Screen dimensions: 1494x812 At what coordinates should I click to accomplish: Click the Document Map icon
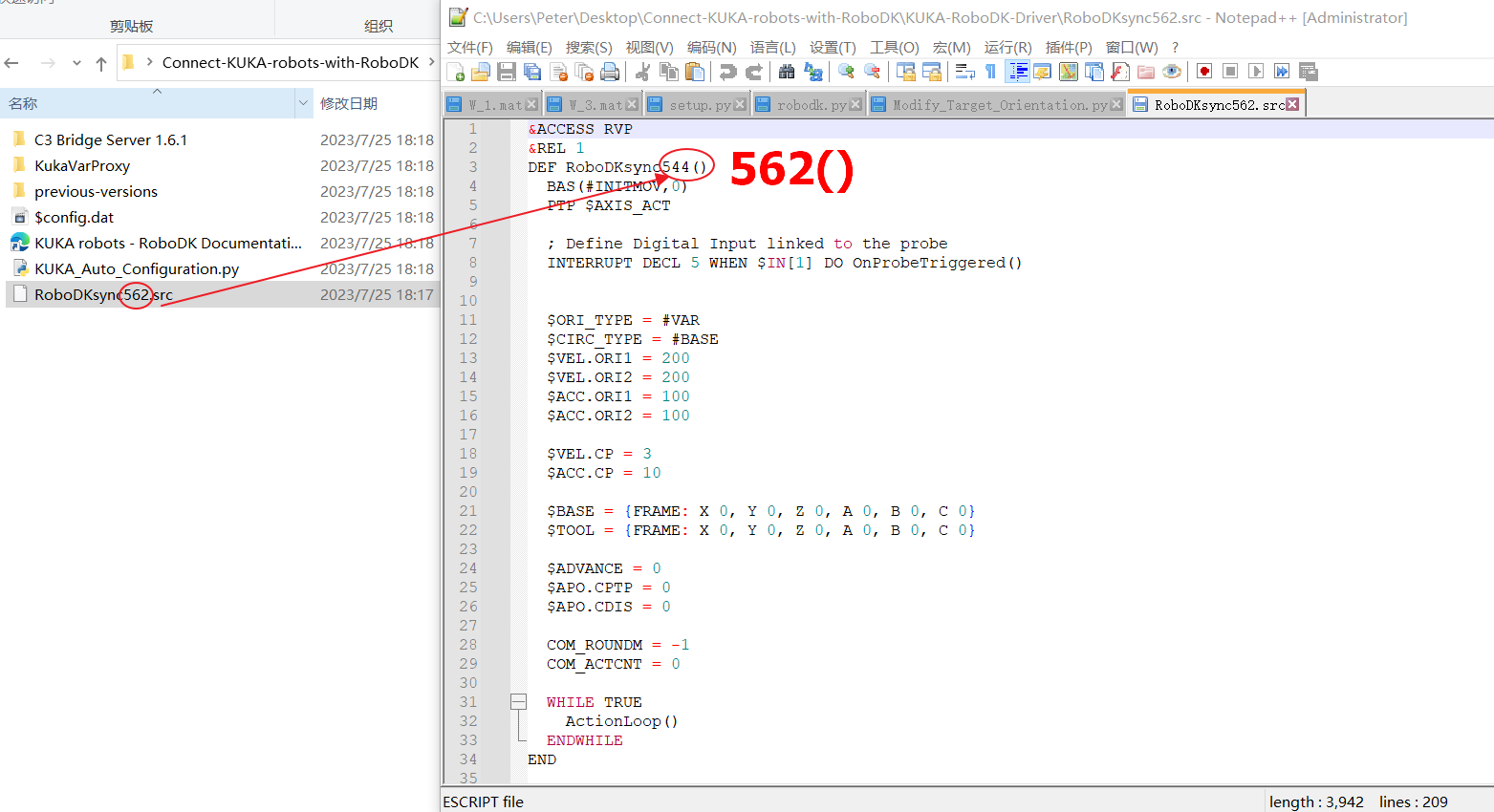[1069, 72]
